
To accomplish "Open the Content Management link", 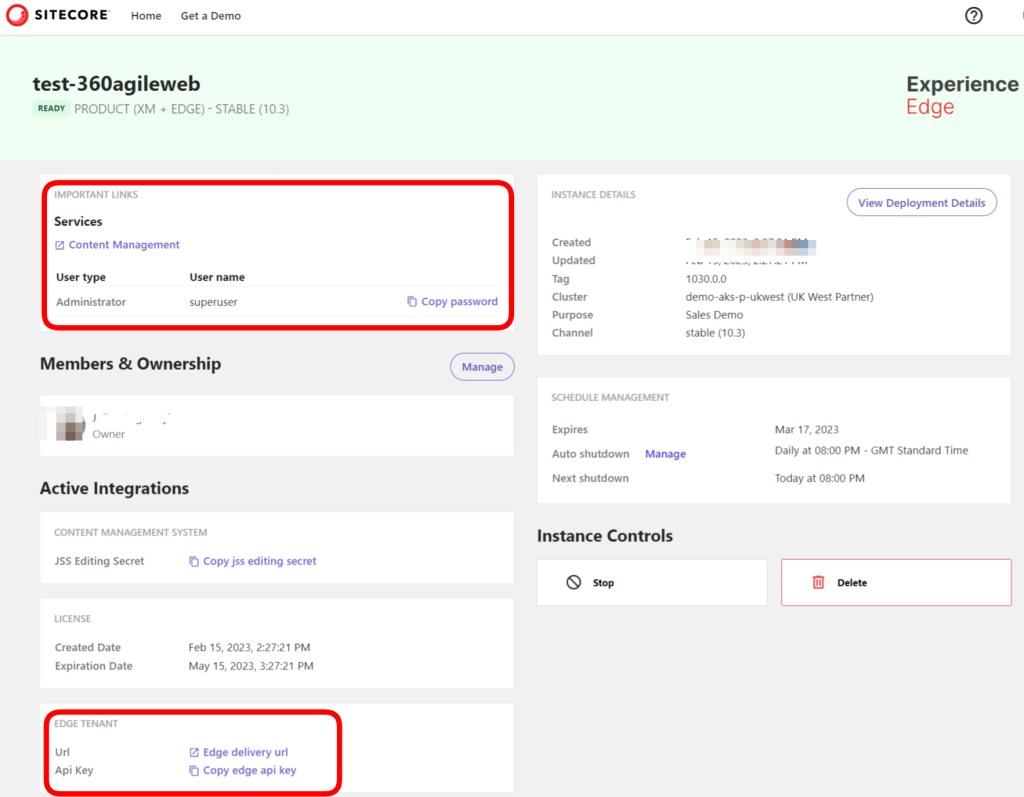I will click(x=124, y=245).
